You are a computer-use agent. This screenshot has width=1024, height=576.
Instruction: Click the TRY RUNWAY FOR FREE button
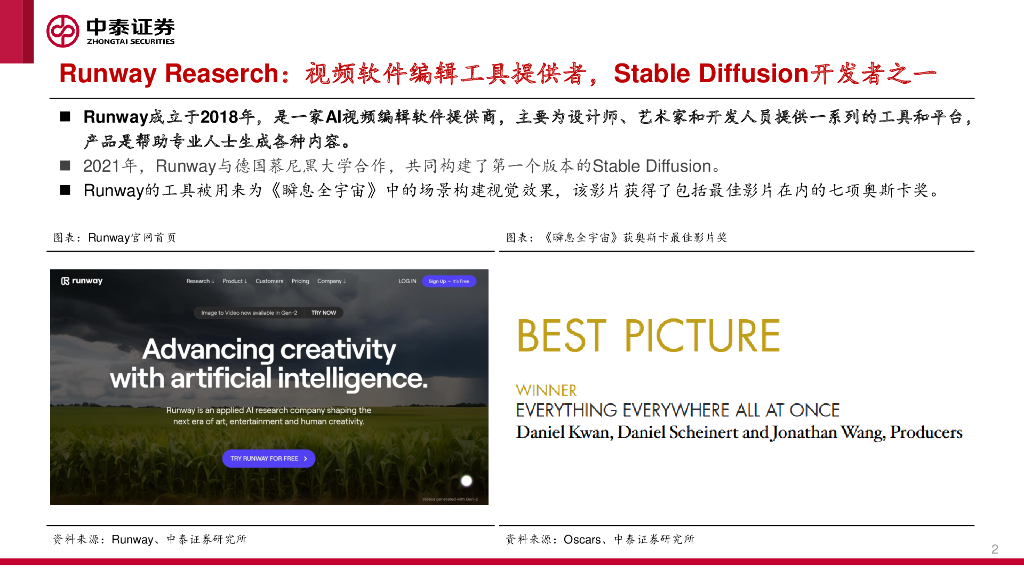tap(268, 458)
